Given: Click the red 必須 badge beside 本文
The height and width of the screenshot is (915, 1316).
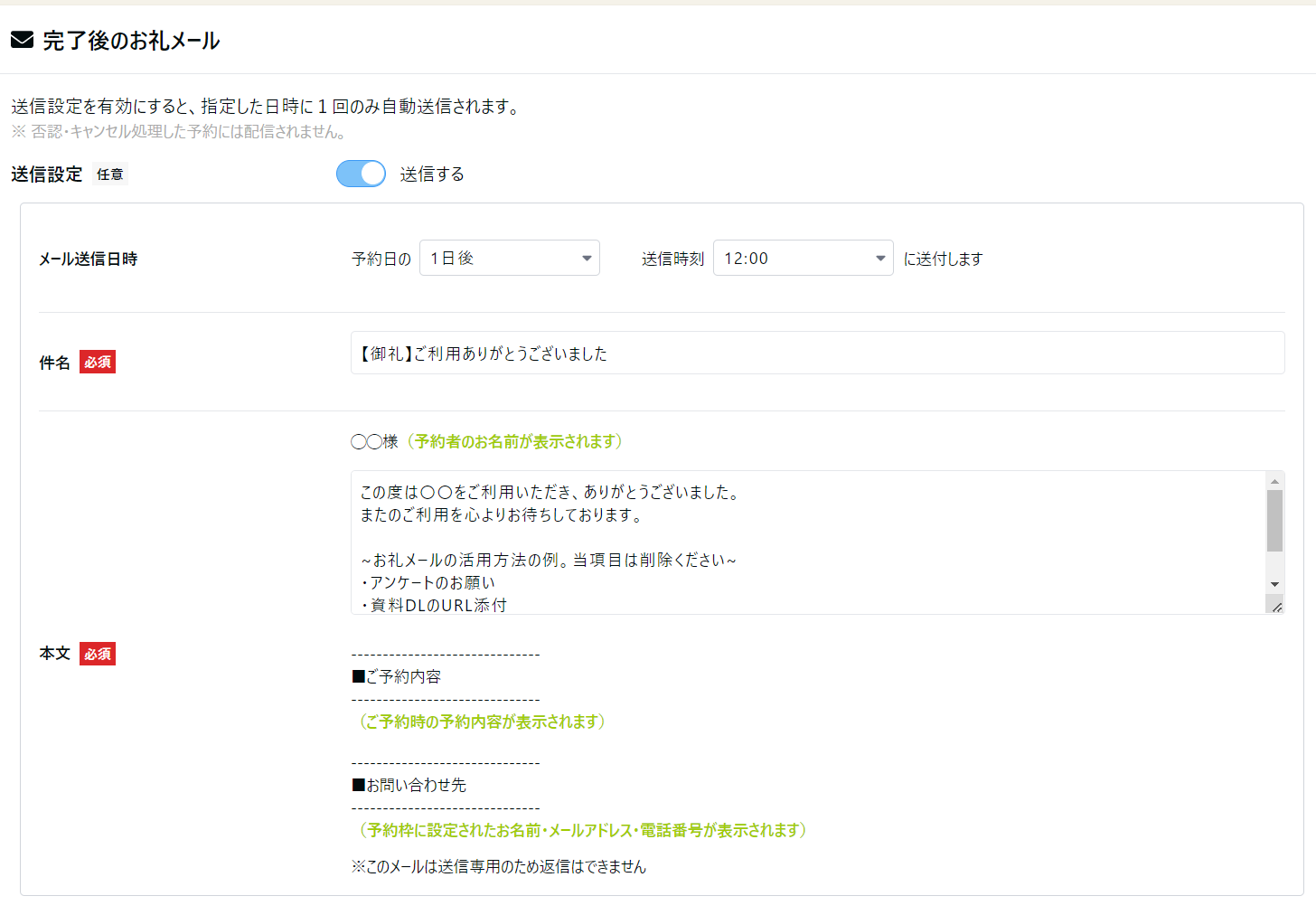Looking at the screenshot, I should tap(97, 653).
